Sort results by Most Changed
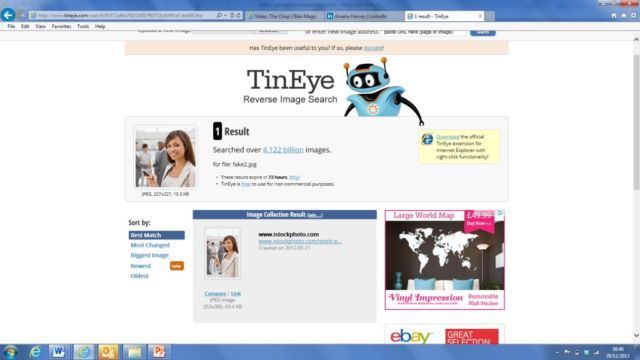Viewport: 640px width, 360px height. (150, 245)
